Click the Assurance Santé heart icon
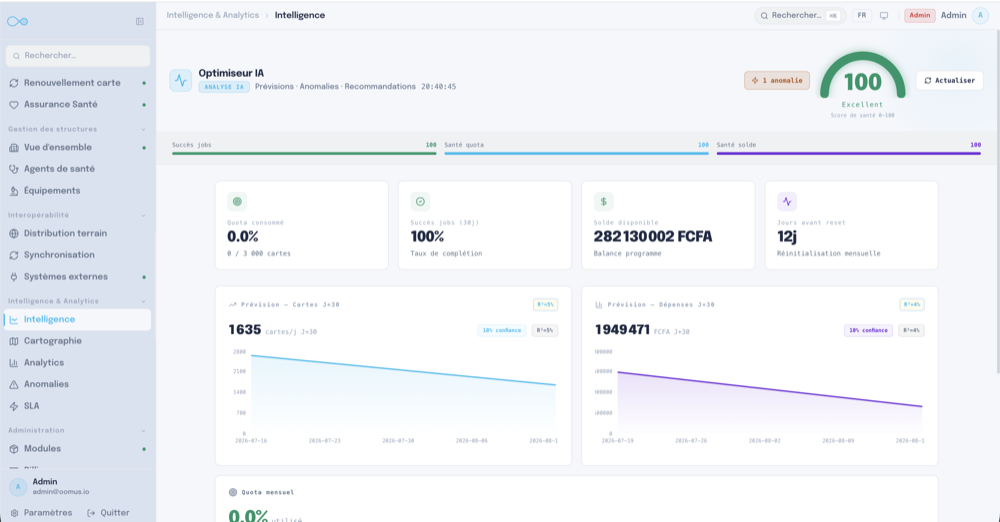 pos(14,105)
